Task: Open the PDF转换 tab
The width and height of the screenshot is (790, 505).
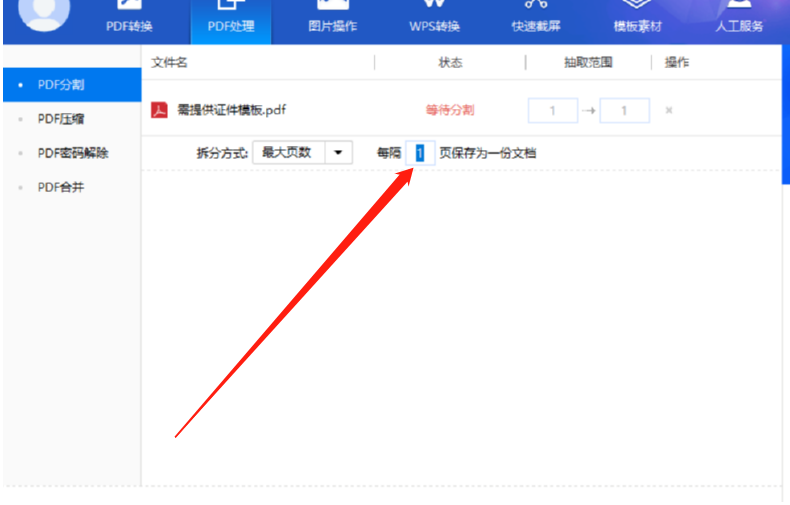Action: [x=129, y=20]
